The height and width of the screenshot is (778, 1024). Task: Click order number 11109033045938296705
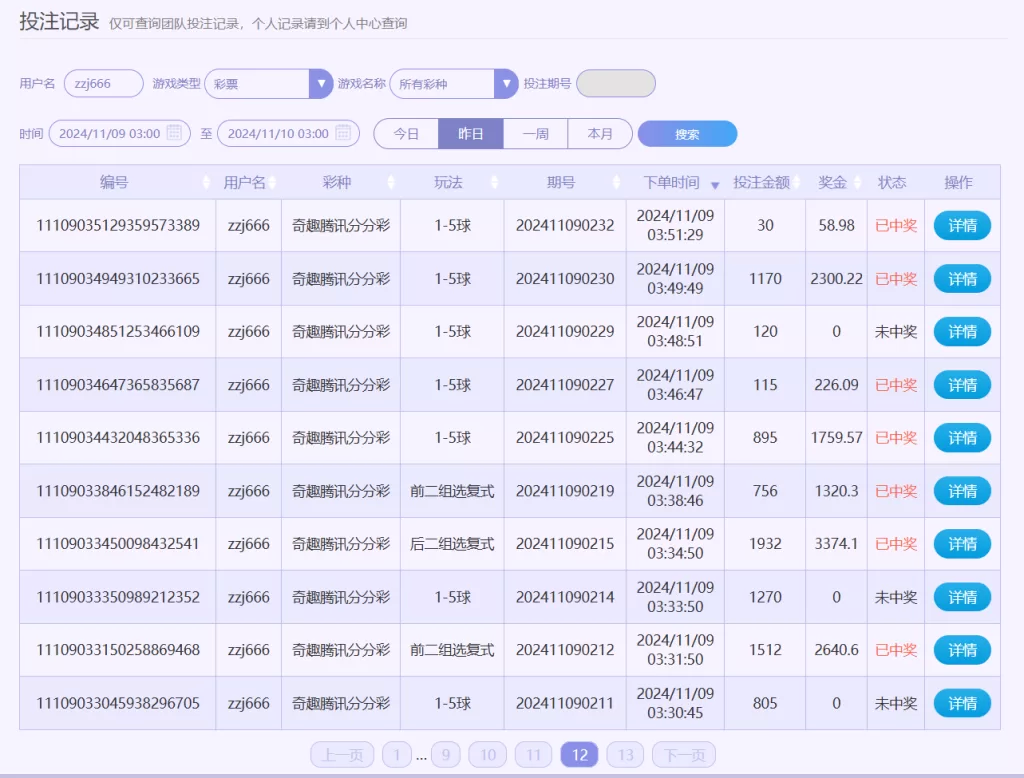(118, 704)
